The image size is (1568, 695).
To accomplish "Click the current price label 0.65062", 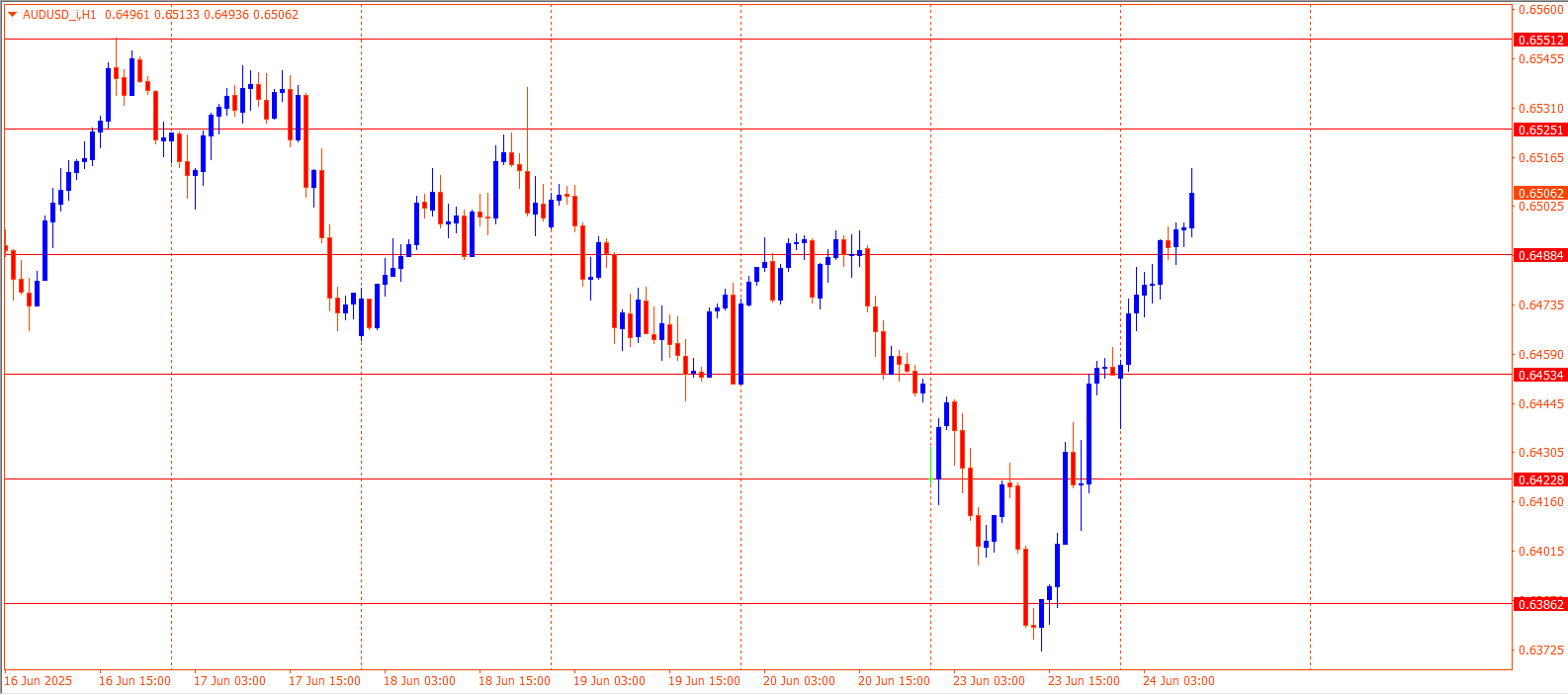I will (1540, 194).
